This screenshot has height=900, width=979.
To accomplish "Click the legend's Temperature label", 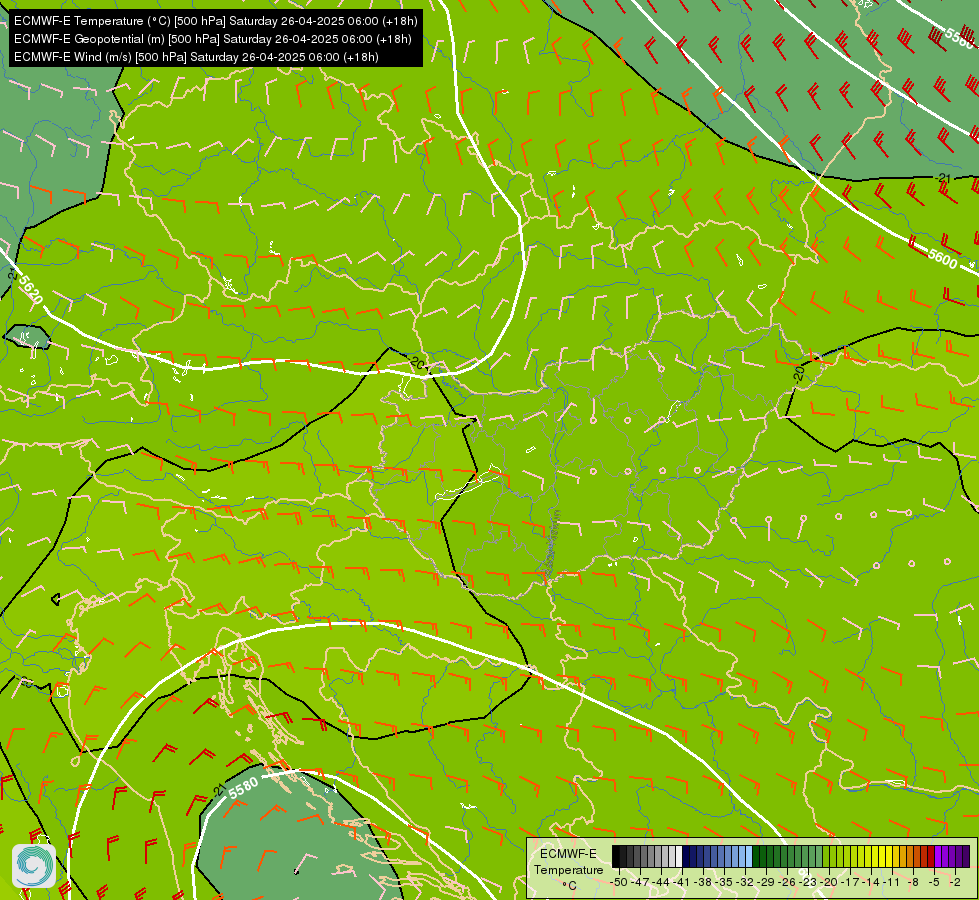I will [568, 870].
